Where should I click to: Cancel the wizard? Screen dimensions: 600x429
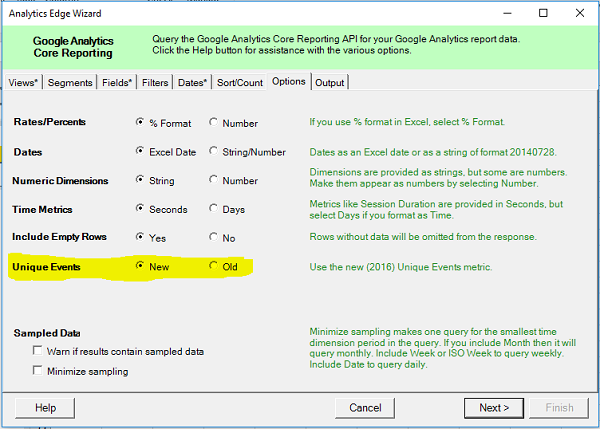365,408
